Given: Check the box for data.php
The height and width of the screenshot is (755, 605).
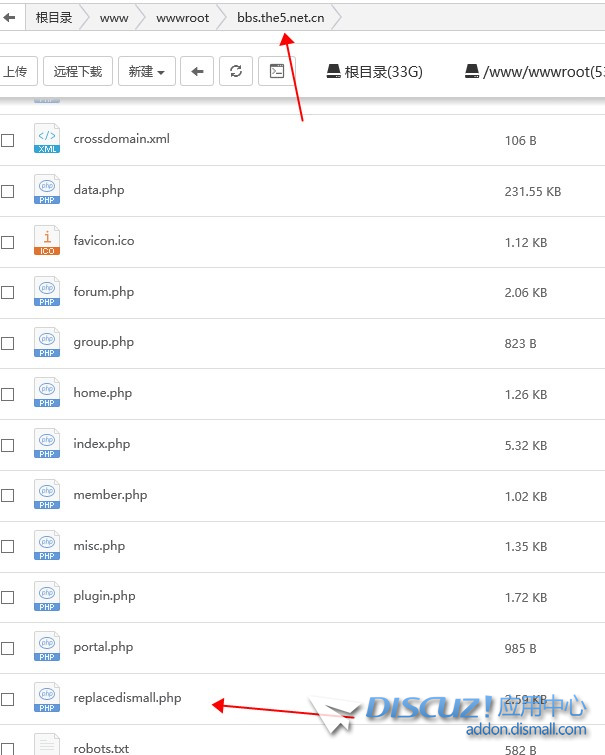Looking at the screenshot, I should tap(8, 191).
